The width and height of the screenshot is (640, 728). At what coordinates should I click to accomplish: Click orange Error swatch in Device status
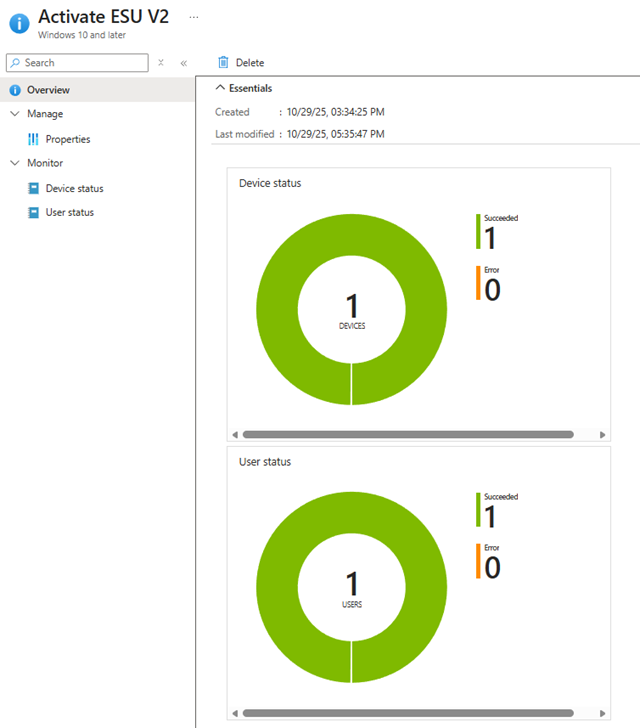pyautogui.click(x=478, y=283)
